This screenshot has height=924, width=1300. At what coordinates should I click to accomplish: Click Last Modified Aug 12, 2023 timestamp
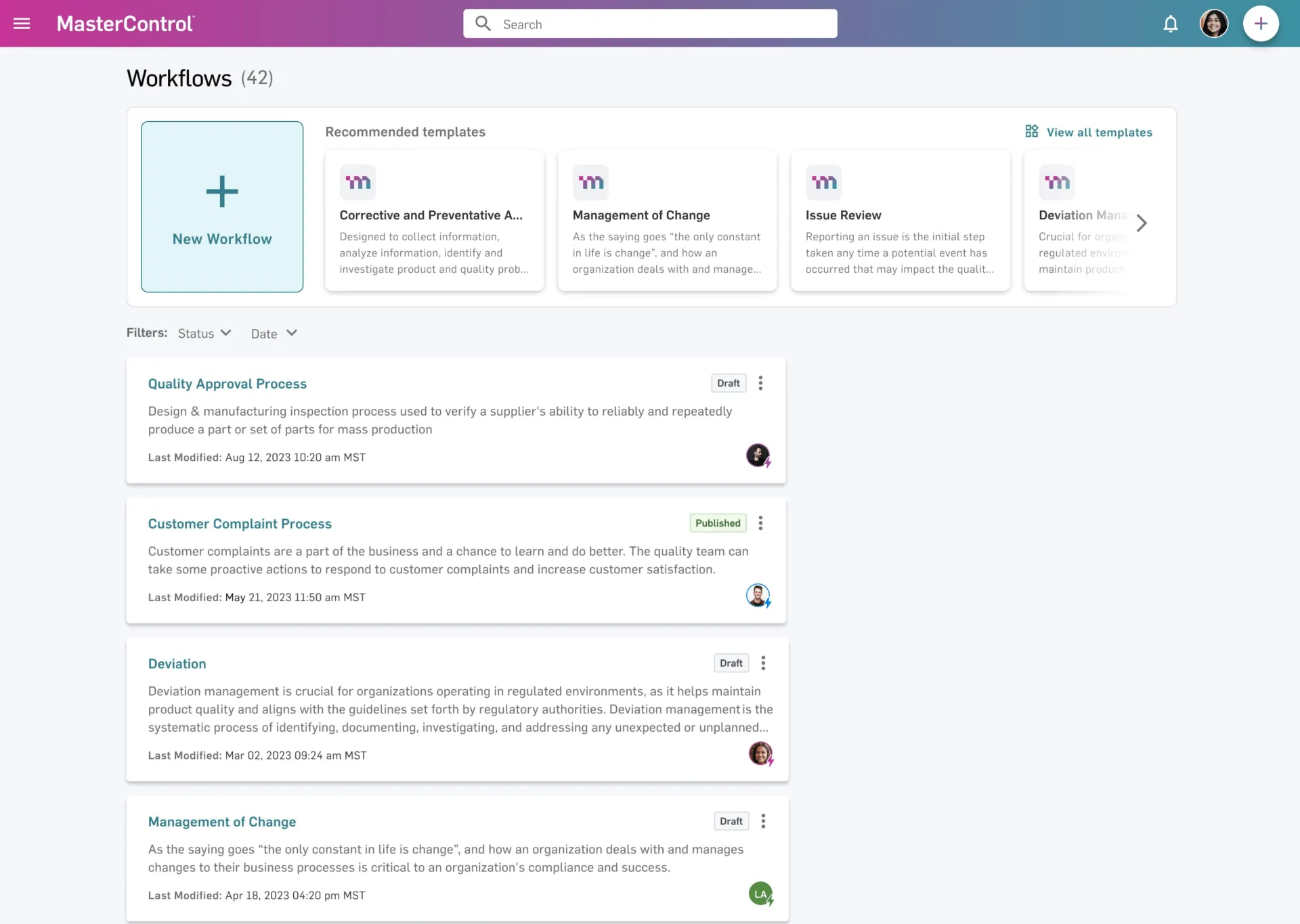(x=257, y=458)
